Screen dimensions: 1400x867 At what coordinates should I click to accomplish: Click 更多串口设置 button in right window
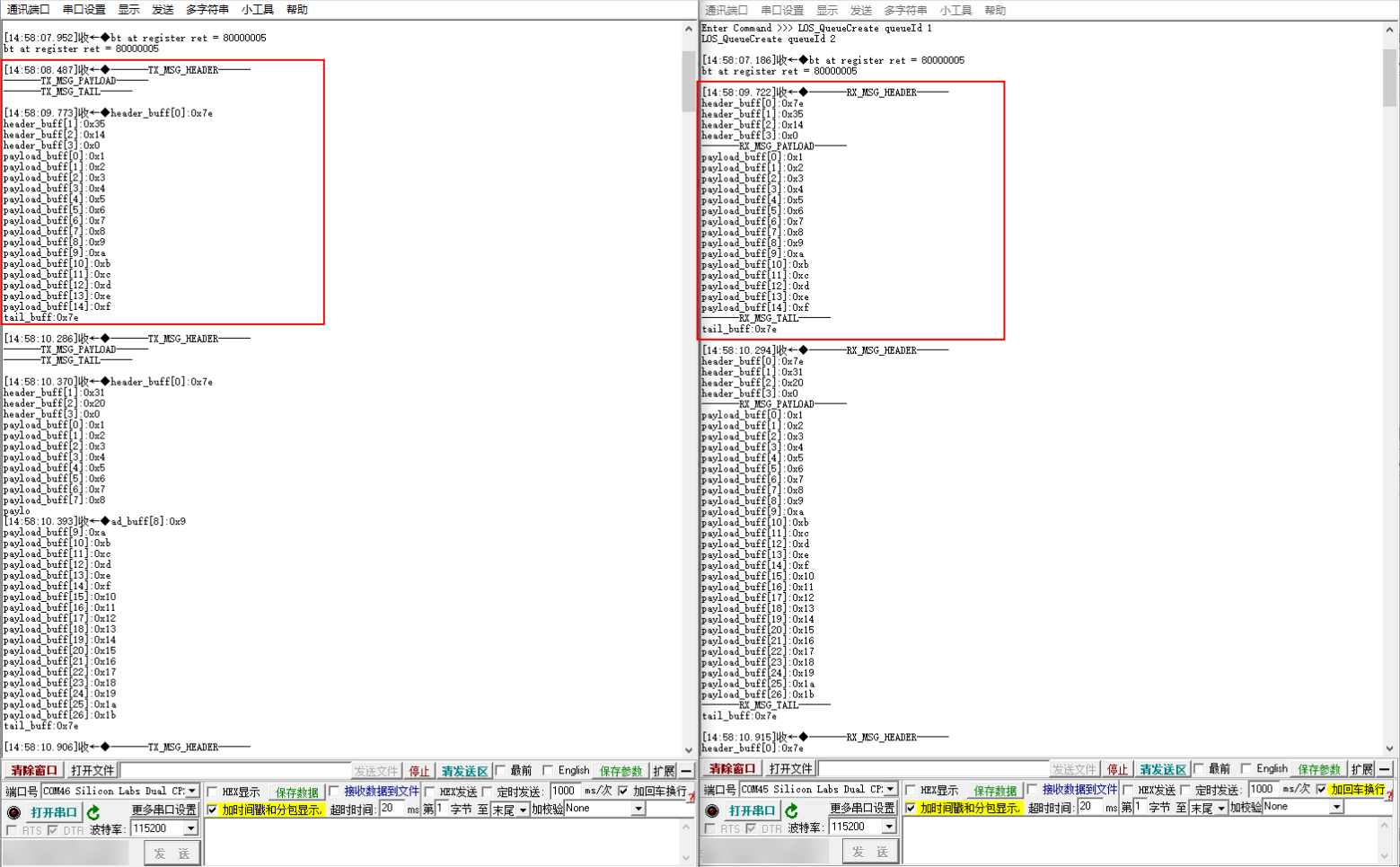pos(862,808)
